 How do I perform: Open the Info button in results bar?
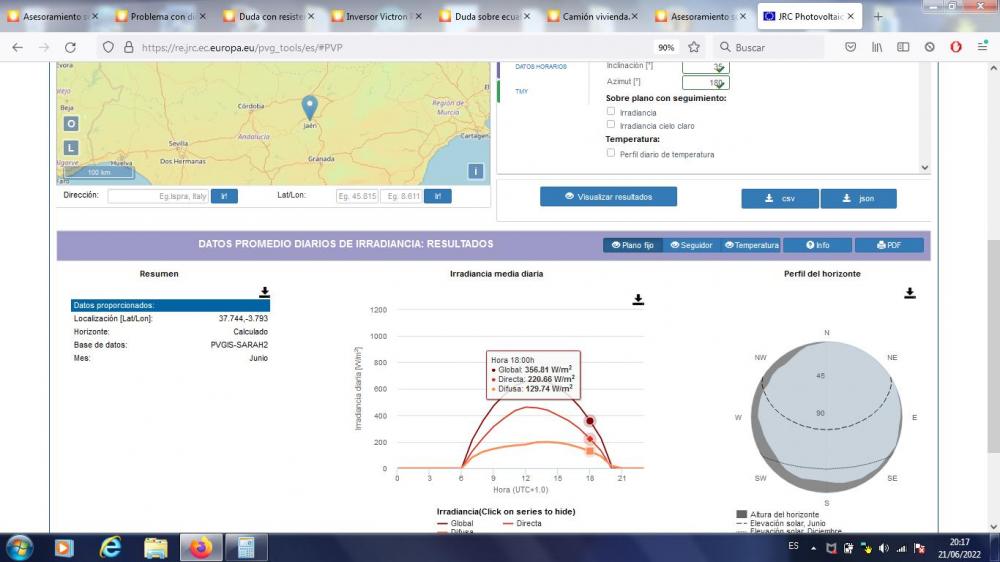click(817, 245)
